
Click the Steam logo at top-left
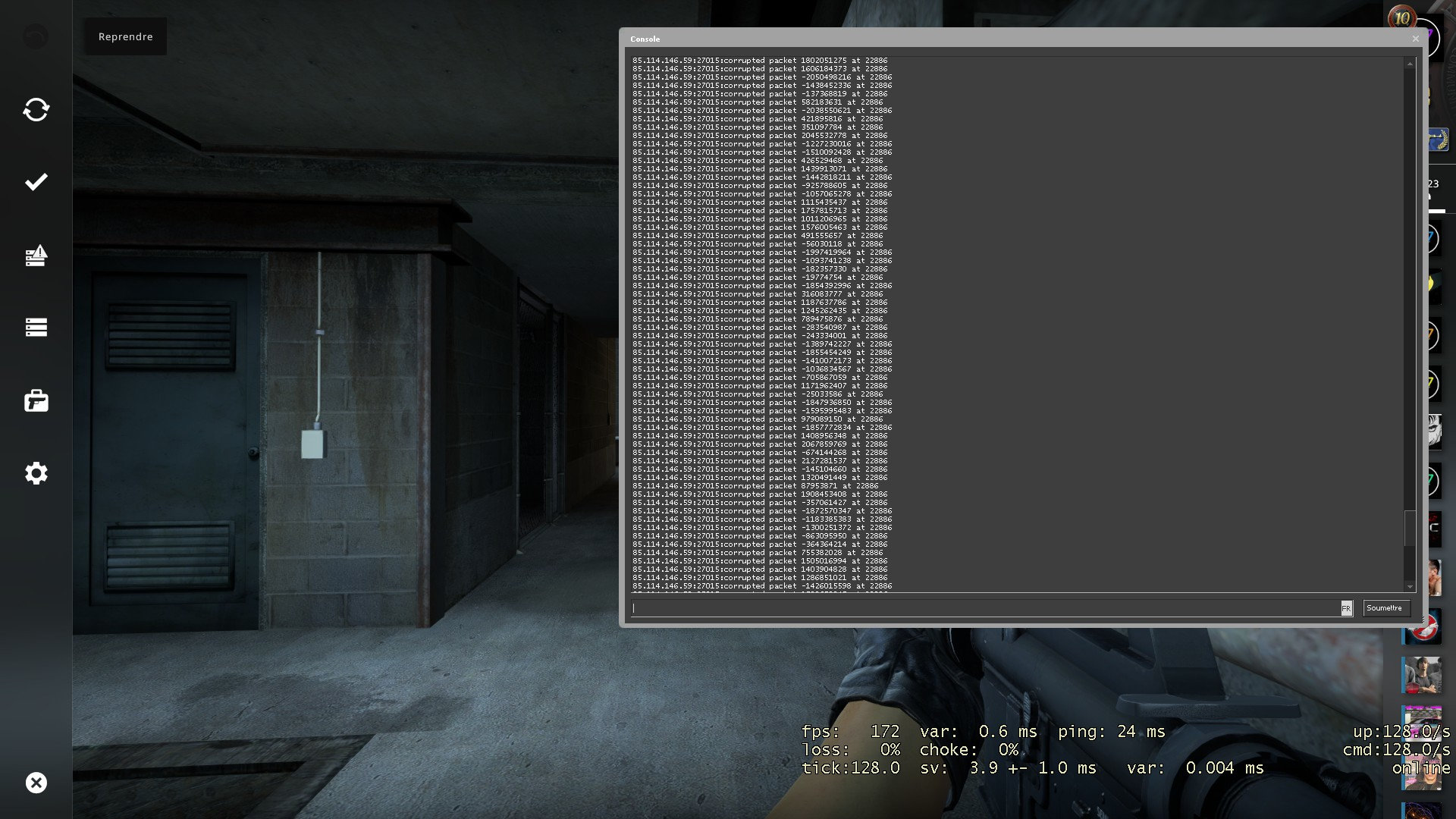36,36
